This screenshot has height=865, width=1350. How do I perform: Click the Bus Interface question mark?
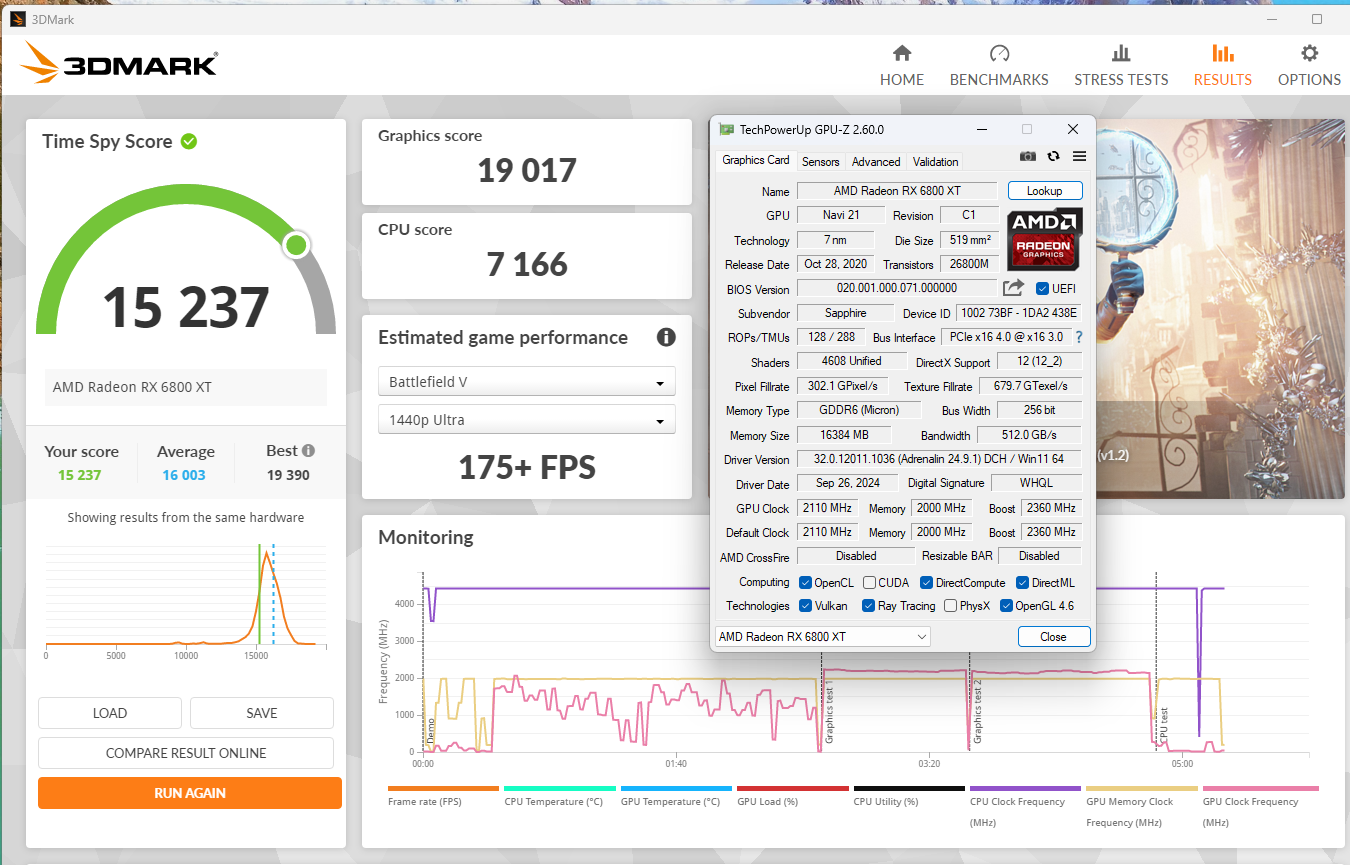[x=1079, y=337]
